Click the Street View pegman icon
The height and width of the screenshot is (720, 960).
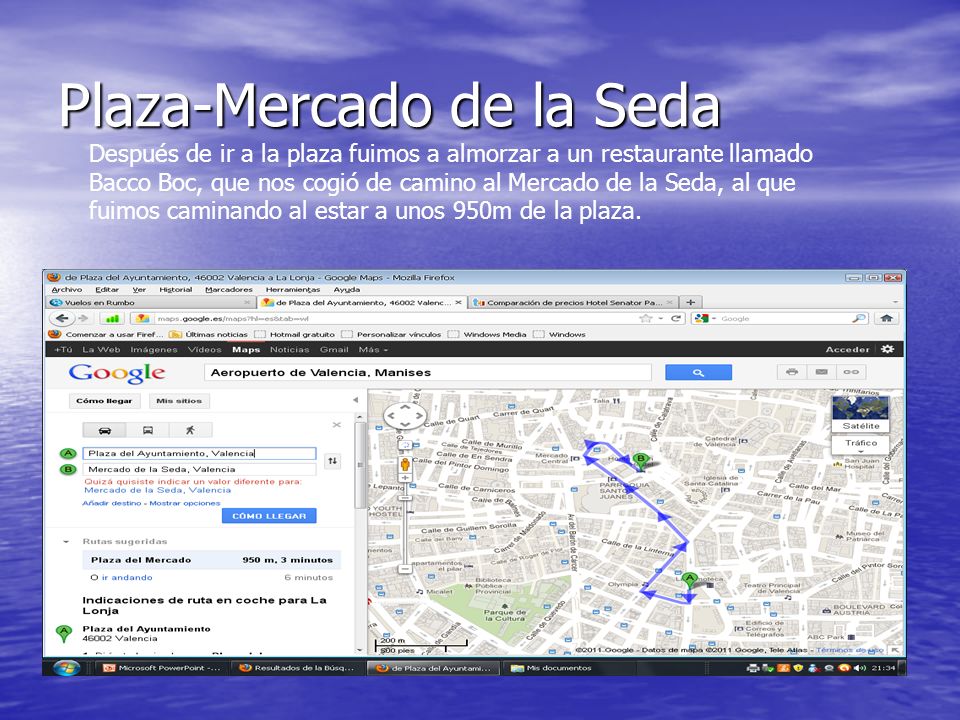[x=405, y=463]
